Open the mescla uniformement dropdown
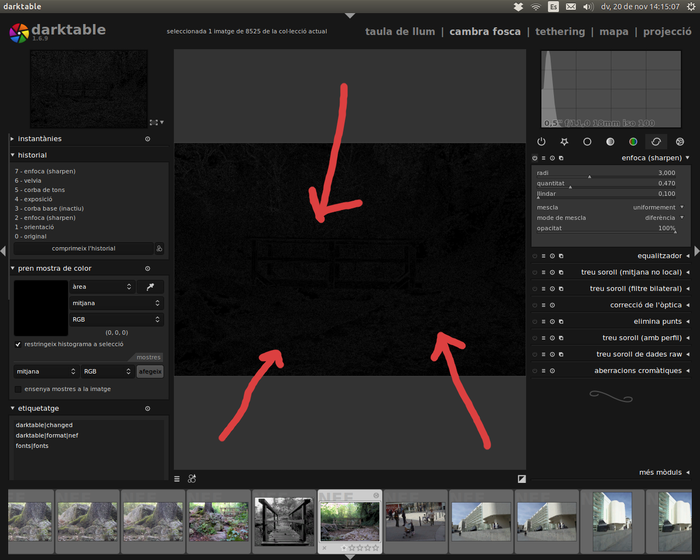Viewport: 700px width, 560px height. [x=611, y=207]
